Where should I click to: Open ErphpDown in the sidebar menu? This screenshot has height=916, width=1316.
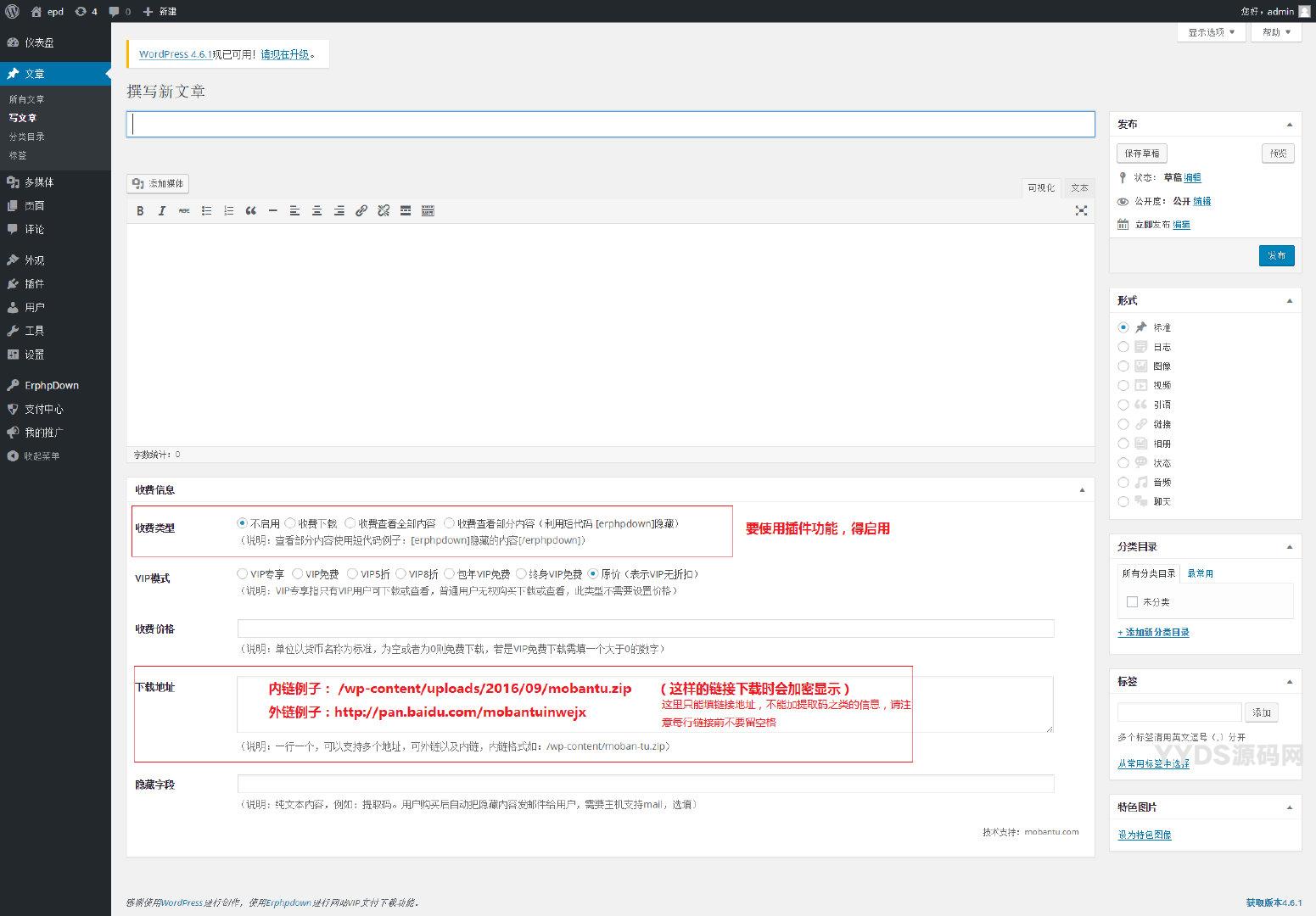(52, 385)
